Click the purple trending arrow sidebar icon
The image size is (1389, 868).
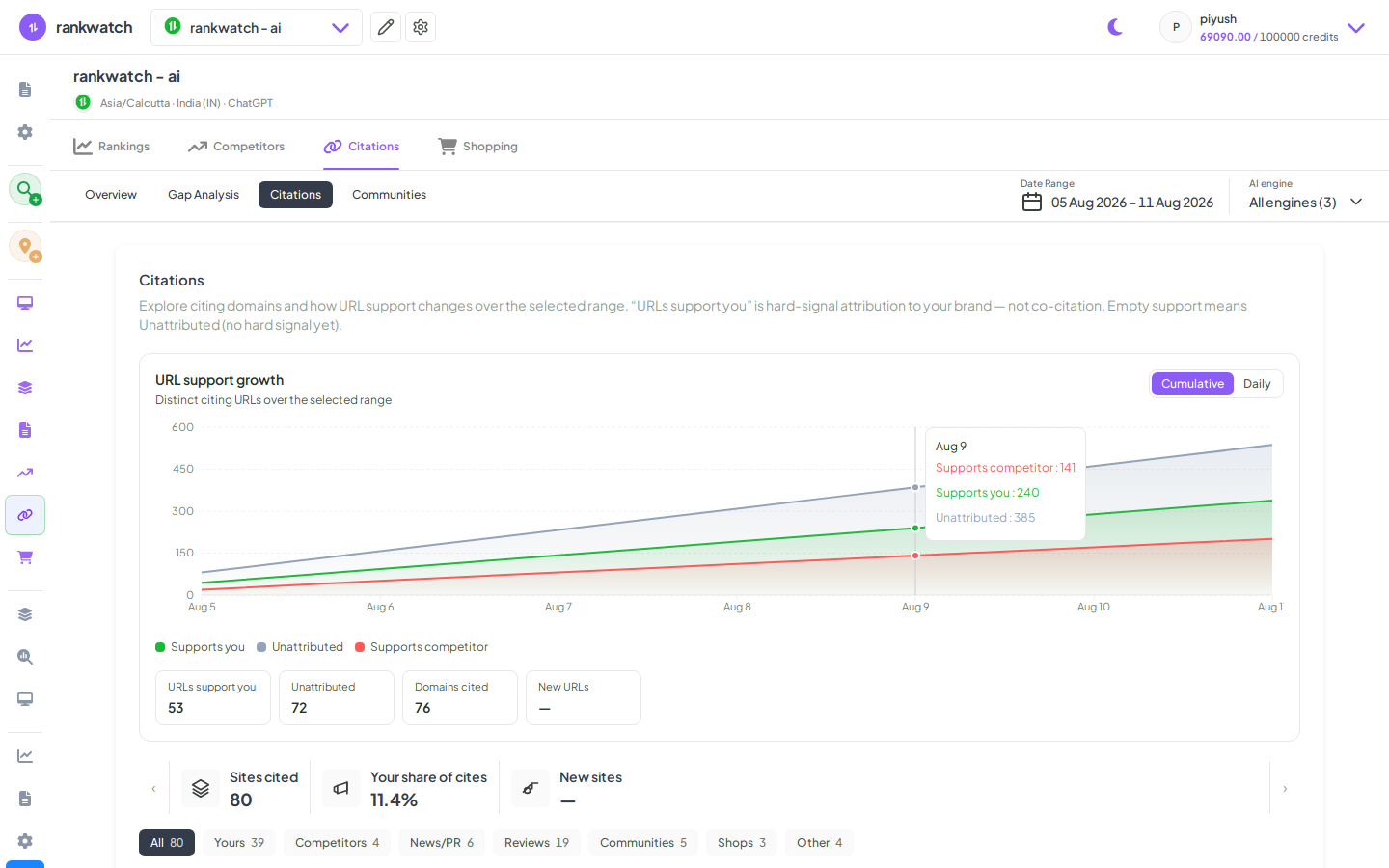25,473
